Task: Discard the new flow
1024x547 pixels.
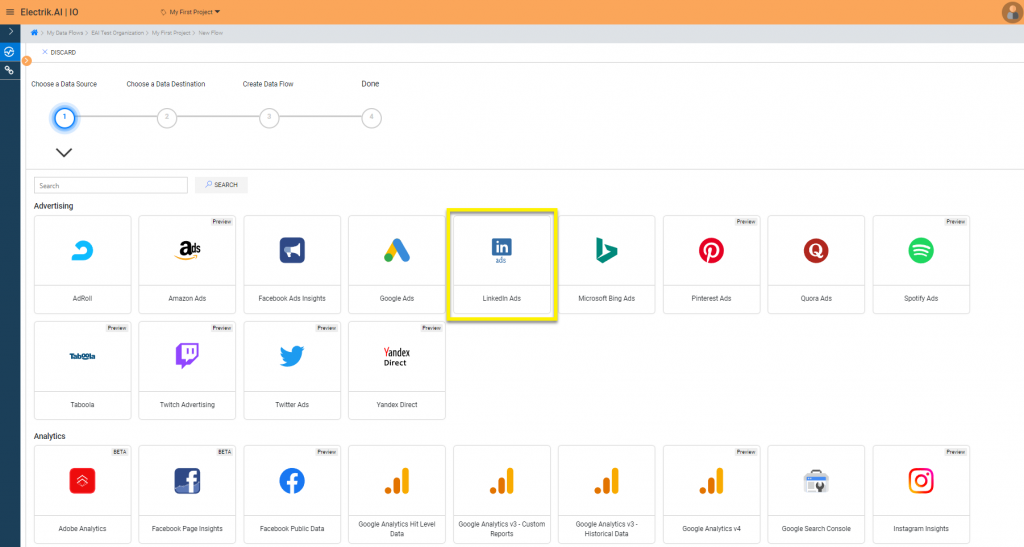Action: pyautogui.click(x=59, y=52)
